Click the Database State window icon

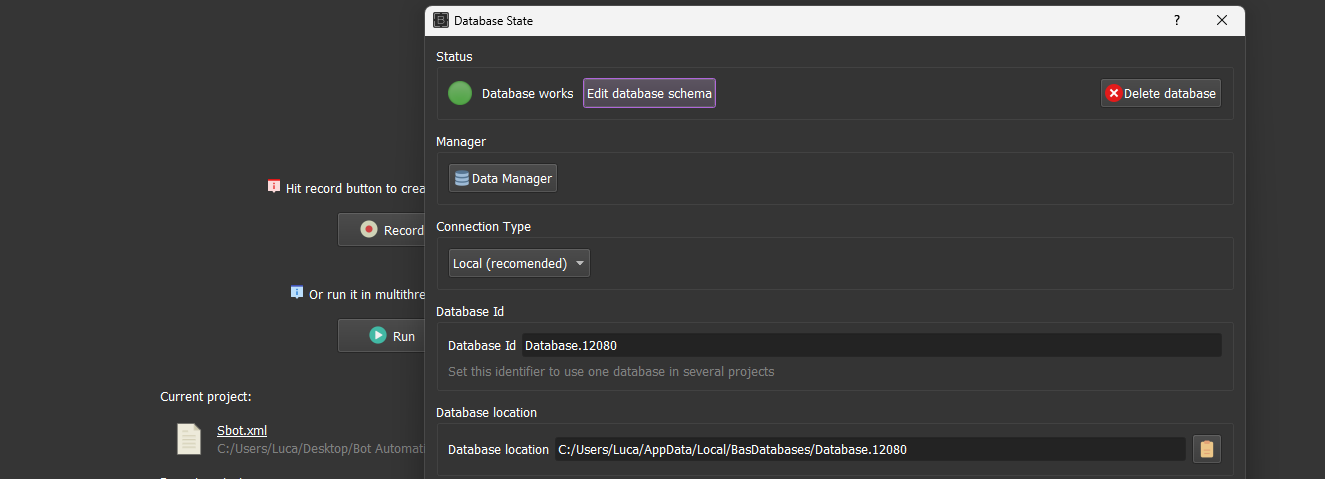point(441,20)
